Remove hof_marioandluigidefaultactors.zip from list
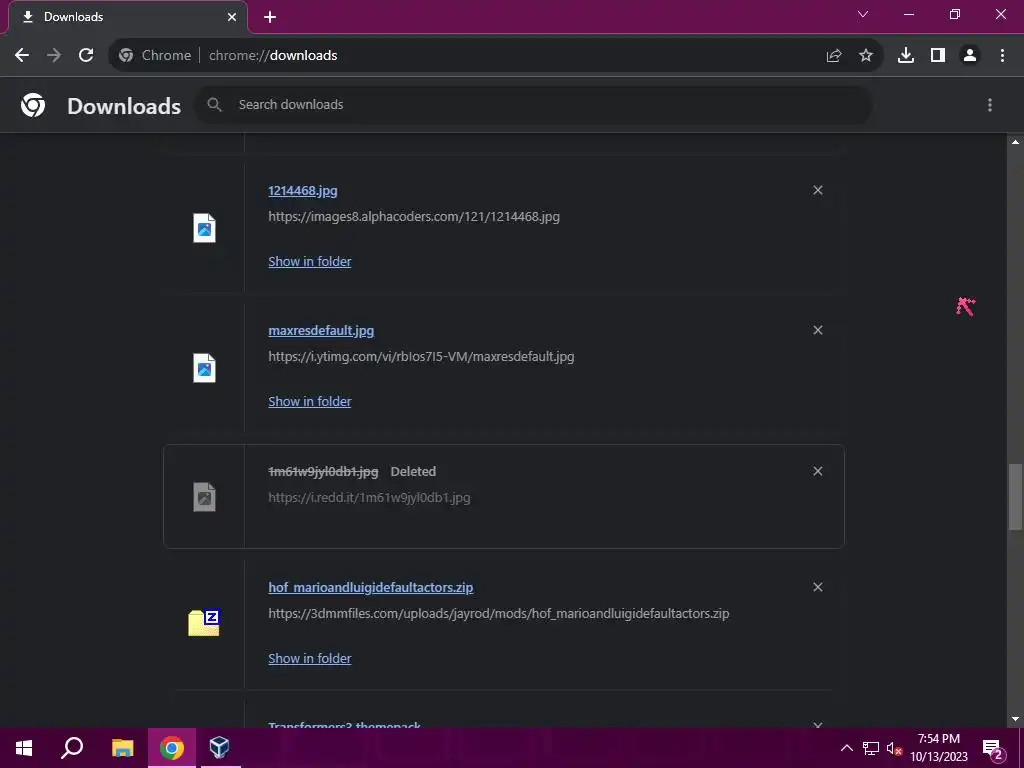This screenshot has height=768, width=1024. point(818,587)
